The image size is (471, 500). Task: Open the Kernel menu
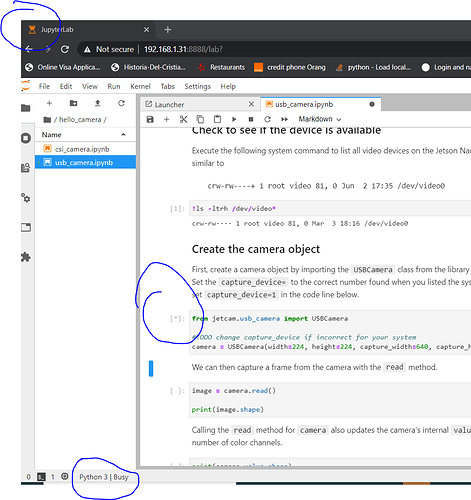coord(140,87)
